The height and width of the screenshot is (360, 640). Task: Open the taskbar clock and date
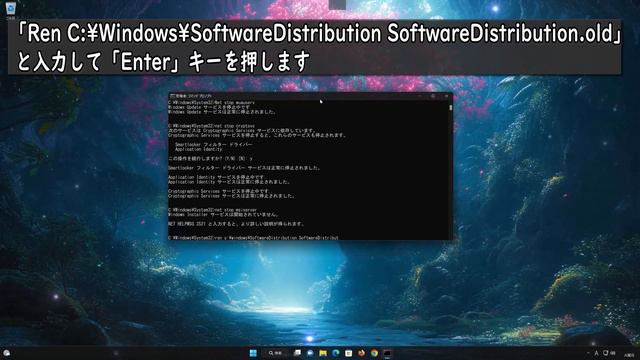pyautogui.click(x=629, y=355)
